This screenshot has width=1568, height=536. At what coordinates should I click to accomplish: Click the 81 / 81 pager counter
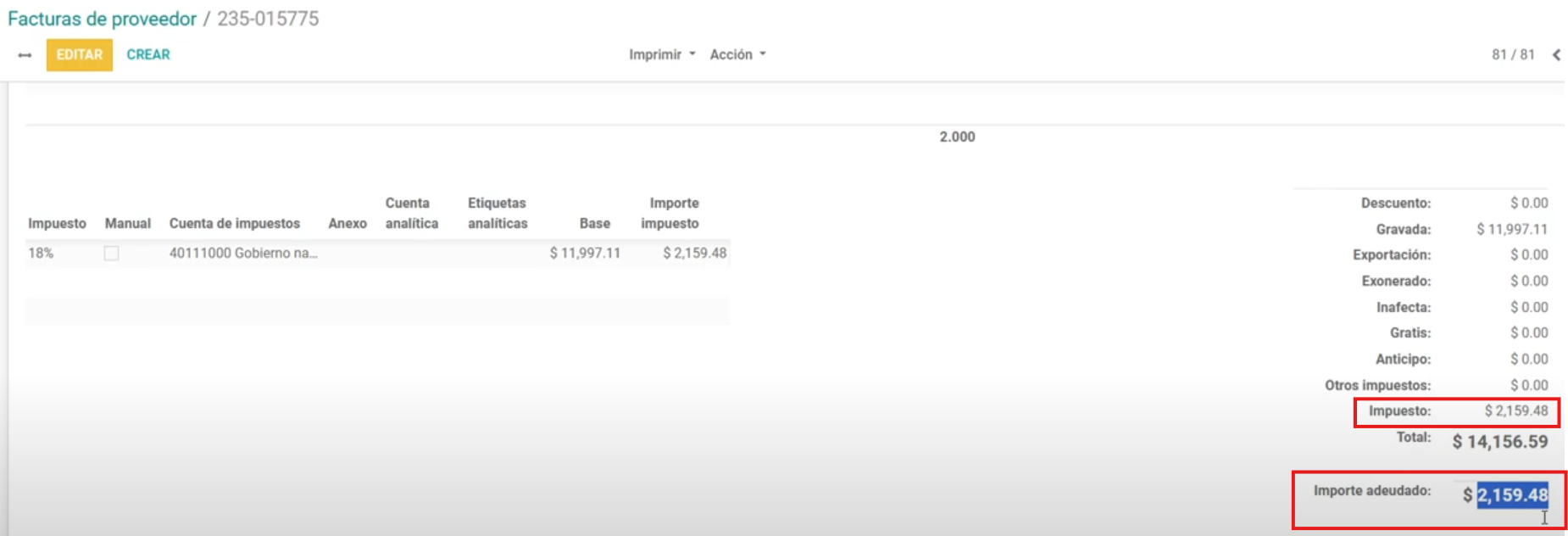coord(1513,54)
